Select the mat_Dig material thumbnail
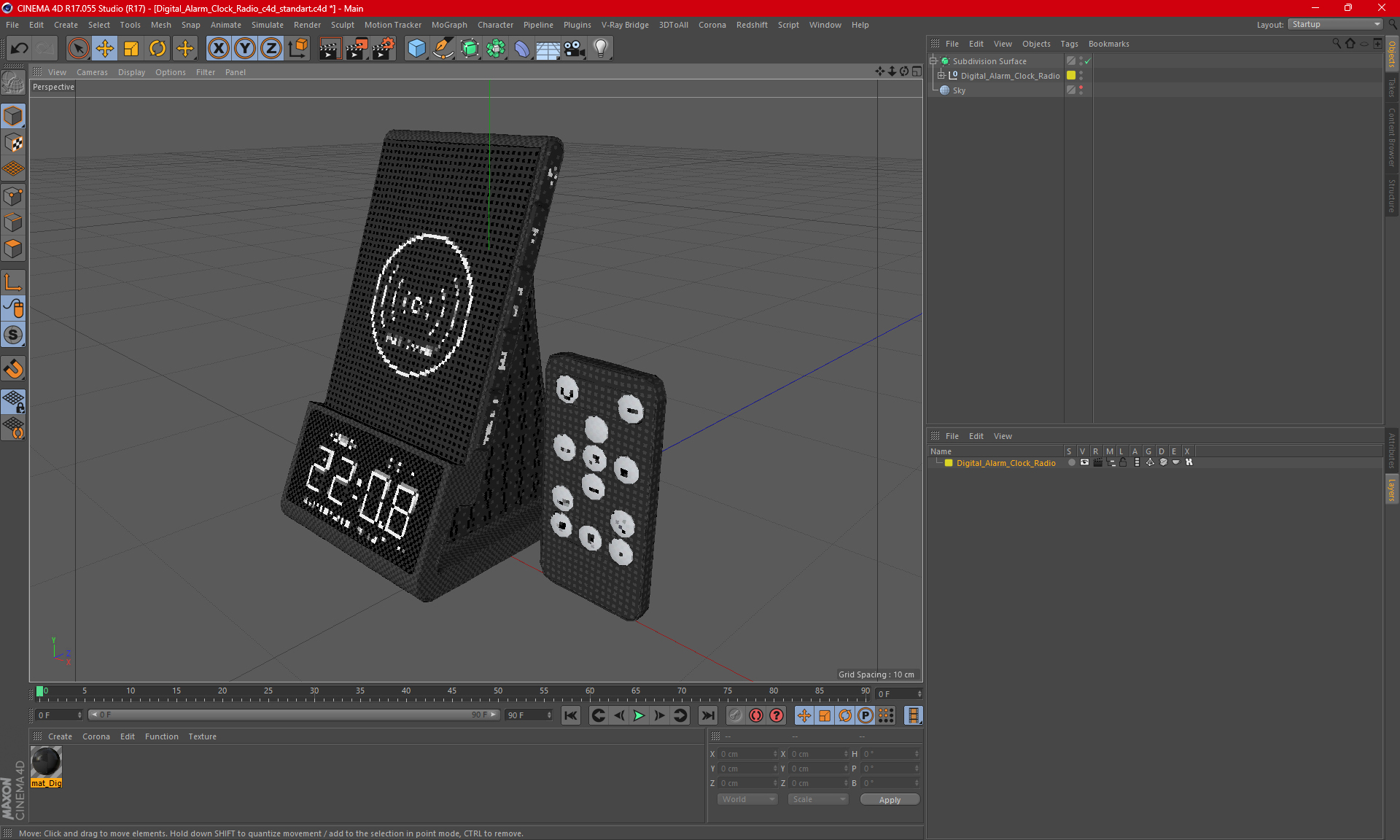The image size is (1400, 840). (x=46, y=763)
